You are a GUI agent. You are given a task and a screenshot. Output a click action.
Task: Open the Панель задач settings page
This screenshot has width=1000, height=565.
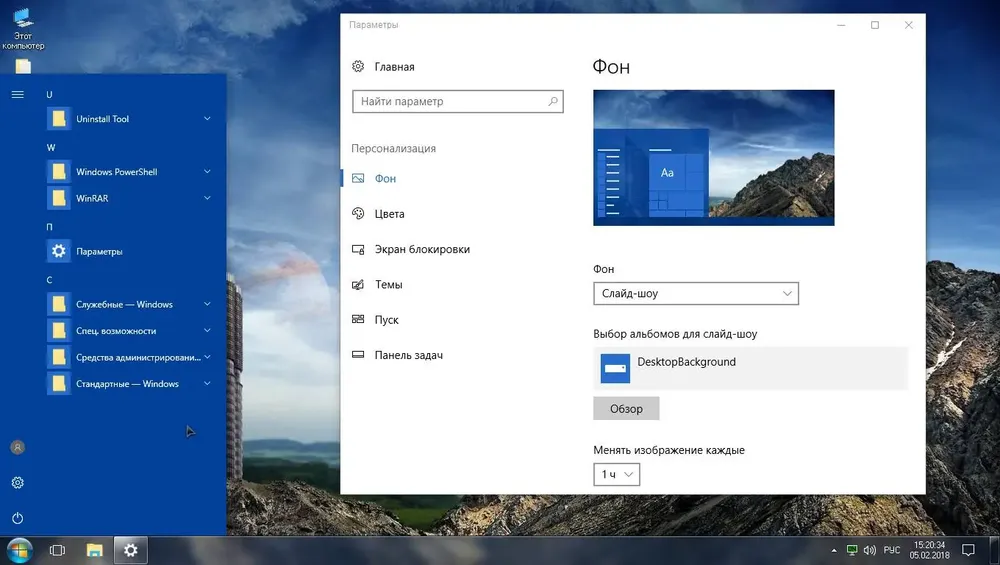[x=408, y=355]
